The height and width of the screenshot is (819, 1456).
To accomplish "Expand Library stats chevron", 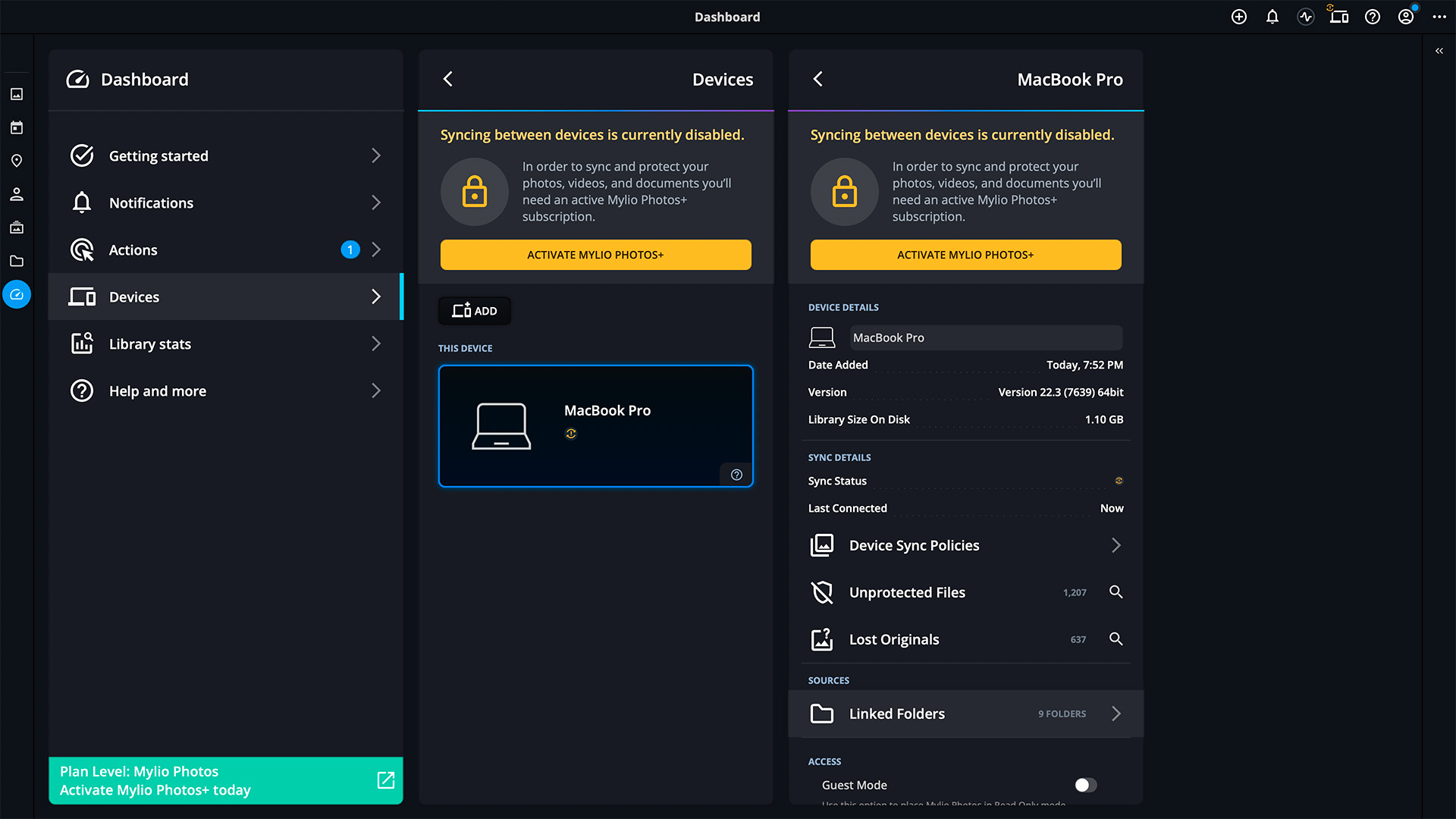I will [376, 344].
